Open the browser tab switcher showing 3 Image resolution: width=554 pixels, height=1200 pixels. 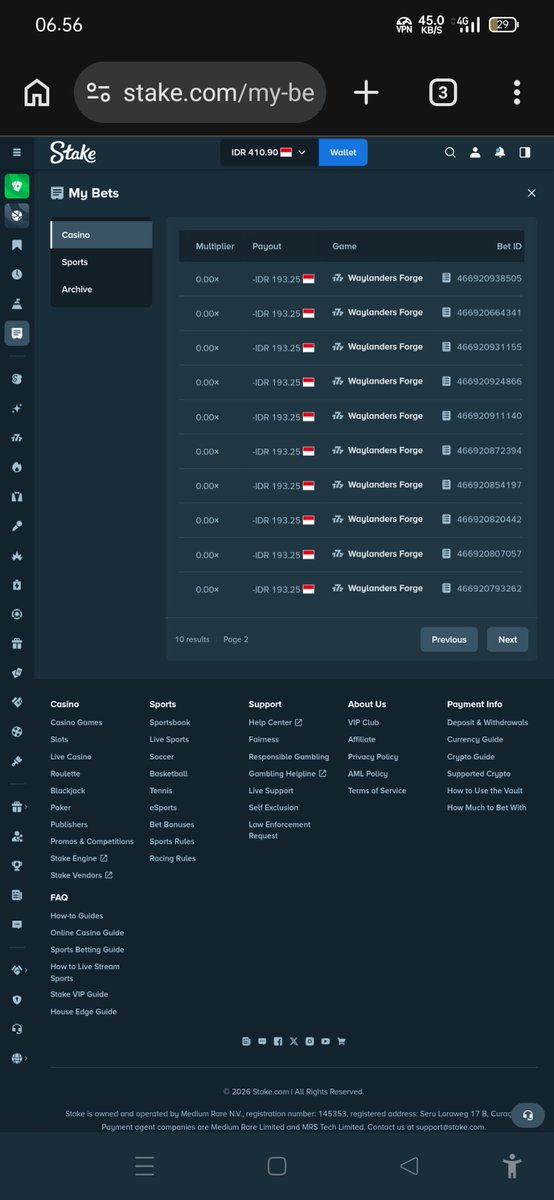(x=442, y=93)
